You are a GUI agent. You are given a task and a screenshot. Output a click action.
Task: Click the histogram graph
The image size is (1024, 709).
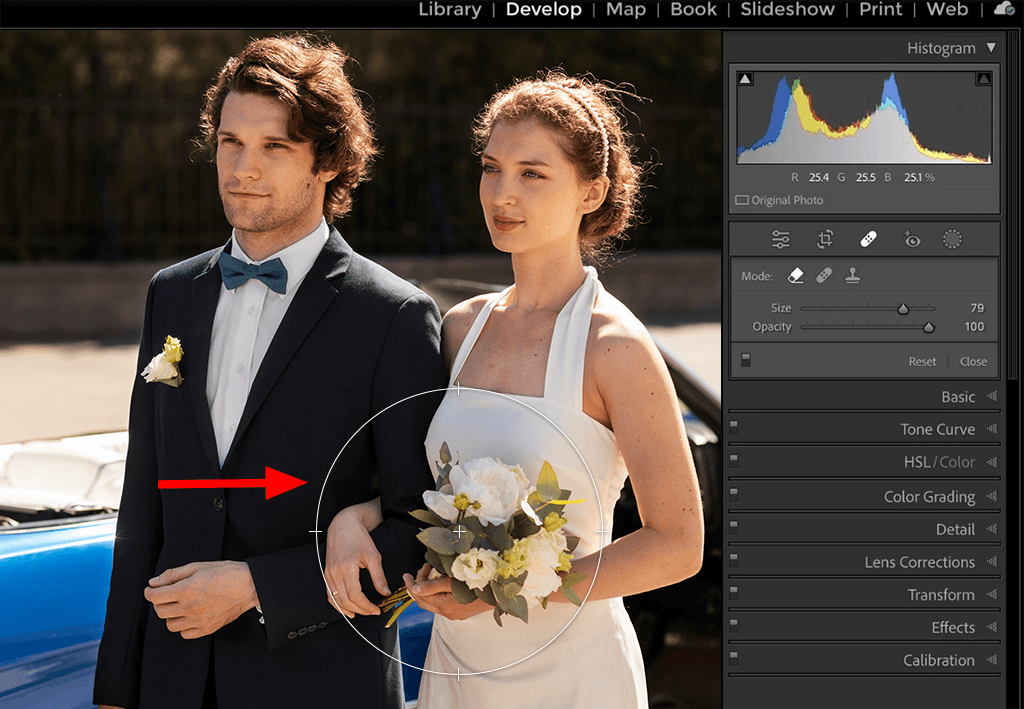click(865, 118)
